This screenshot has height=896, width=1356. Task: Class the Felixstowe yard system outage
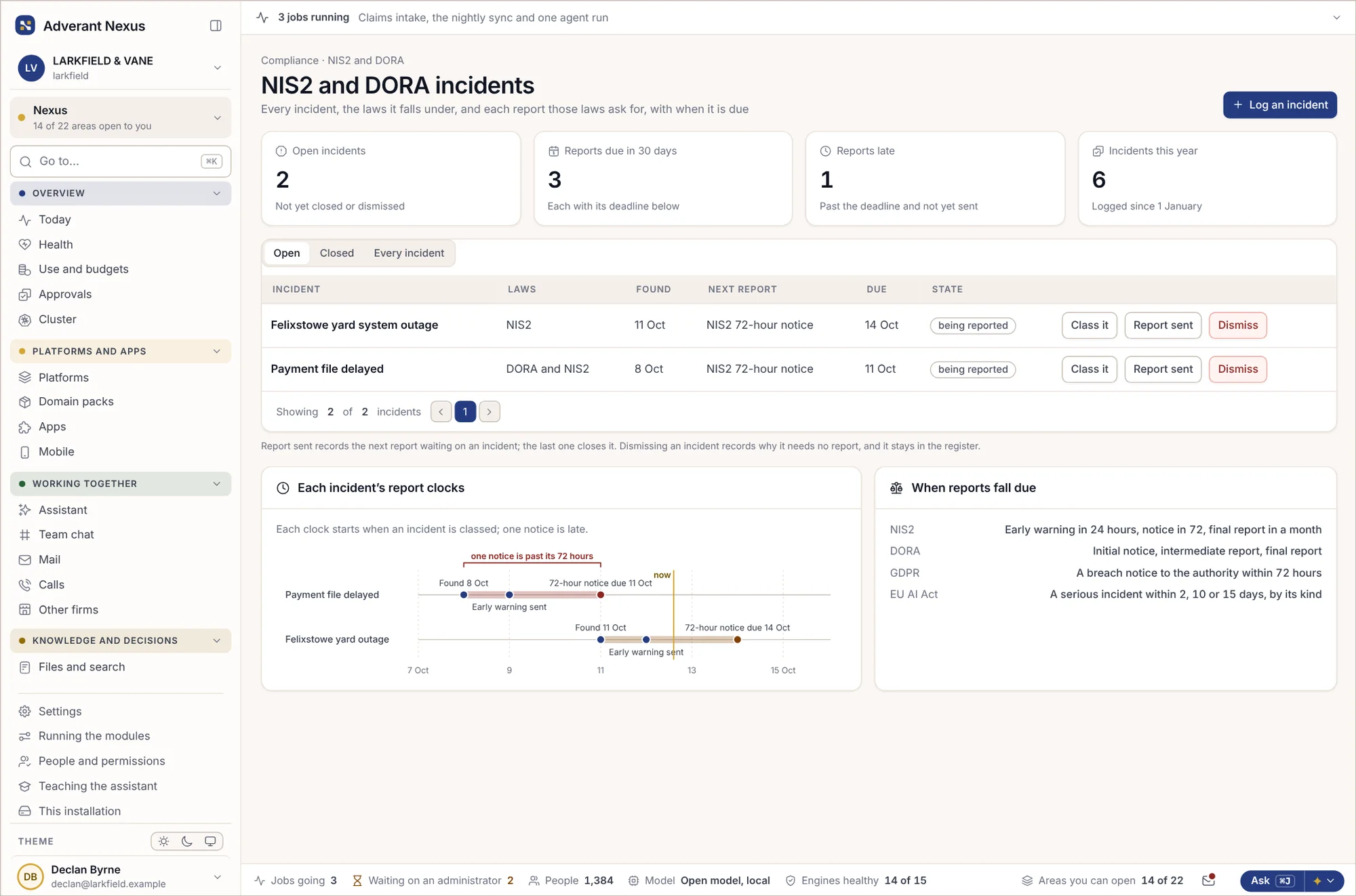(1090, 325)
